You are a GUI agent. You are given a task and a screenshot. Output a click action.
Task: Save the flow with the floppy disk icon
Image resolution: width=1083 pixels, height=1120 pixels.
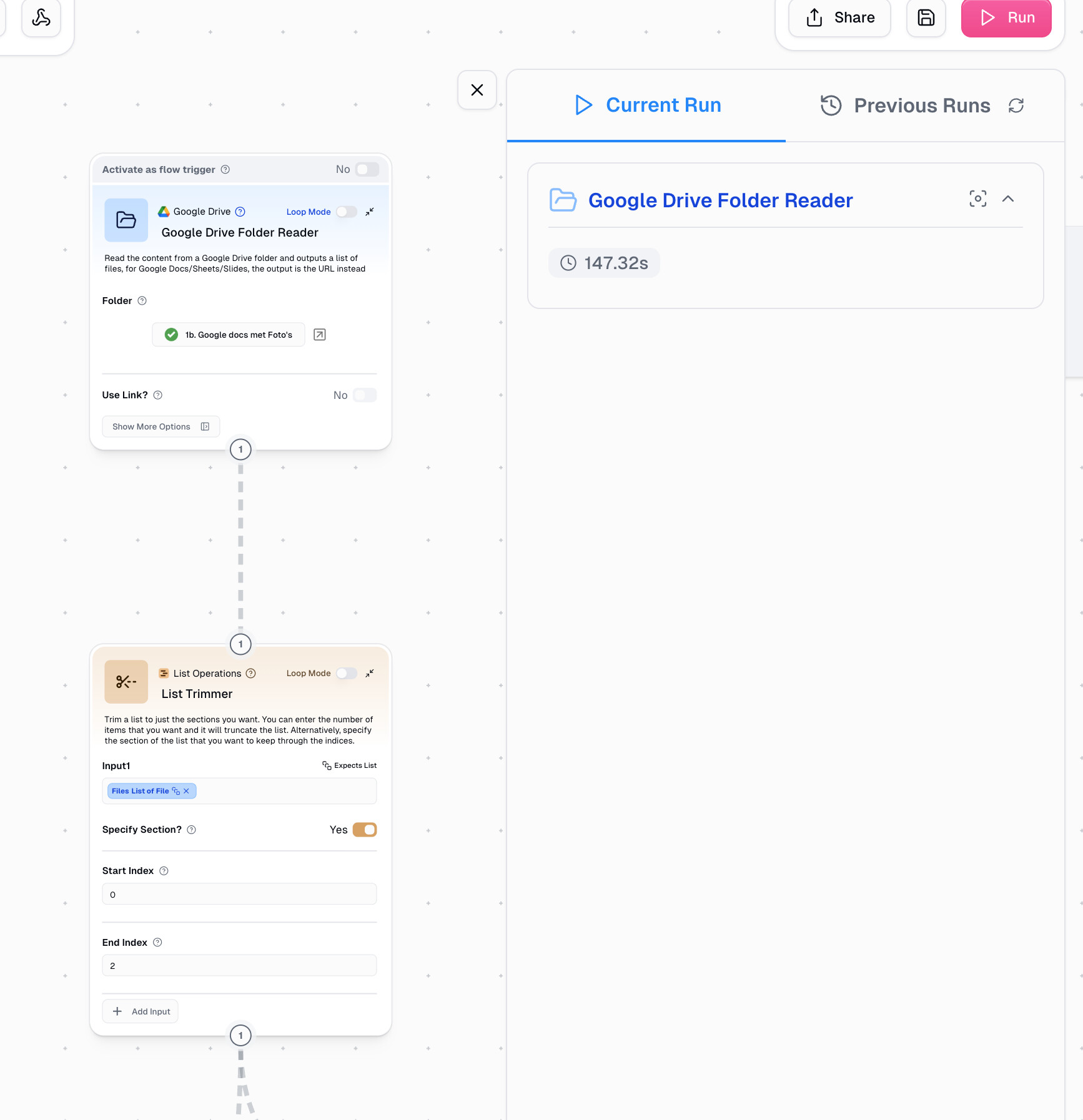(926, 17)
